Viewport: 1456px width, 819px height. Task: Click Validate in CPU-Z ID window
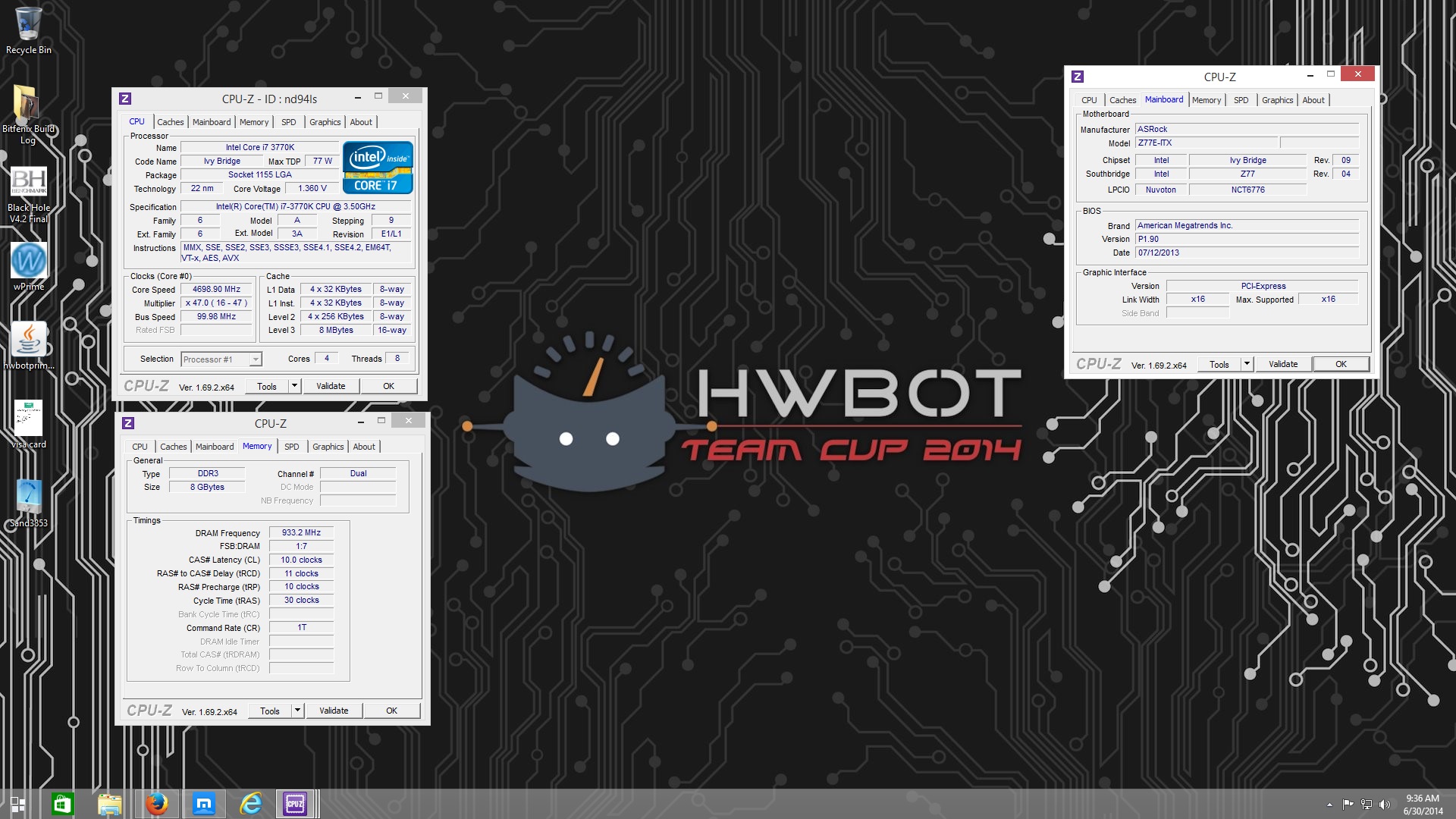331,386
